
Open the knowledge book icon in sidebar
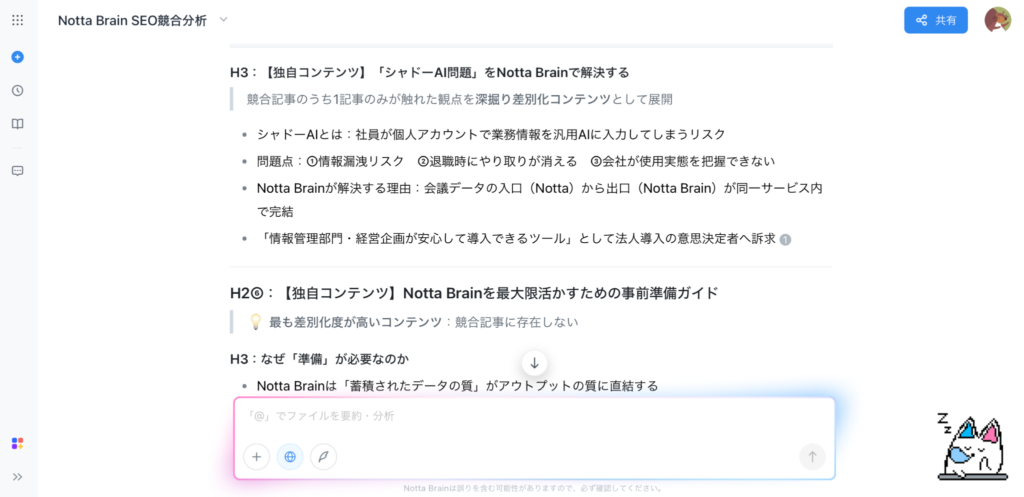18,124
